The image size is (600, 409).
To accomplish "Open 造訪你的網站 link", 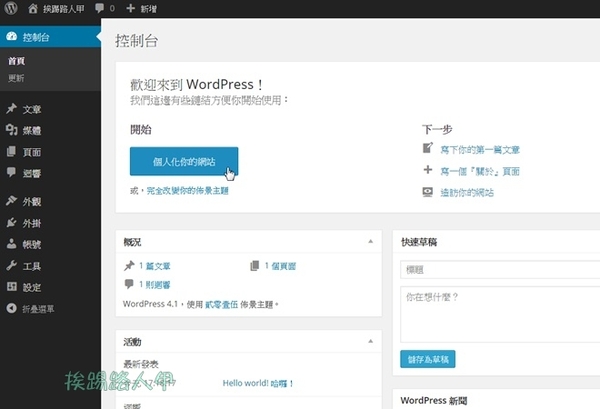I will 467,192.
